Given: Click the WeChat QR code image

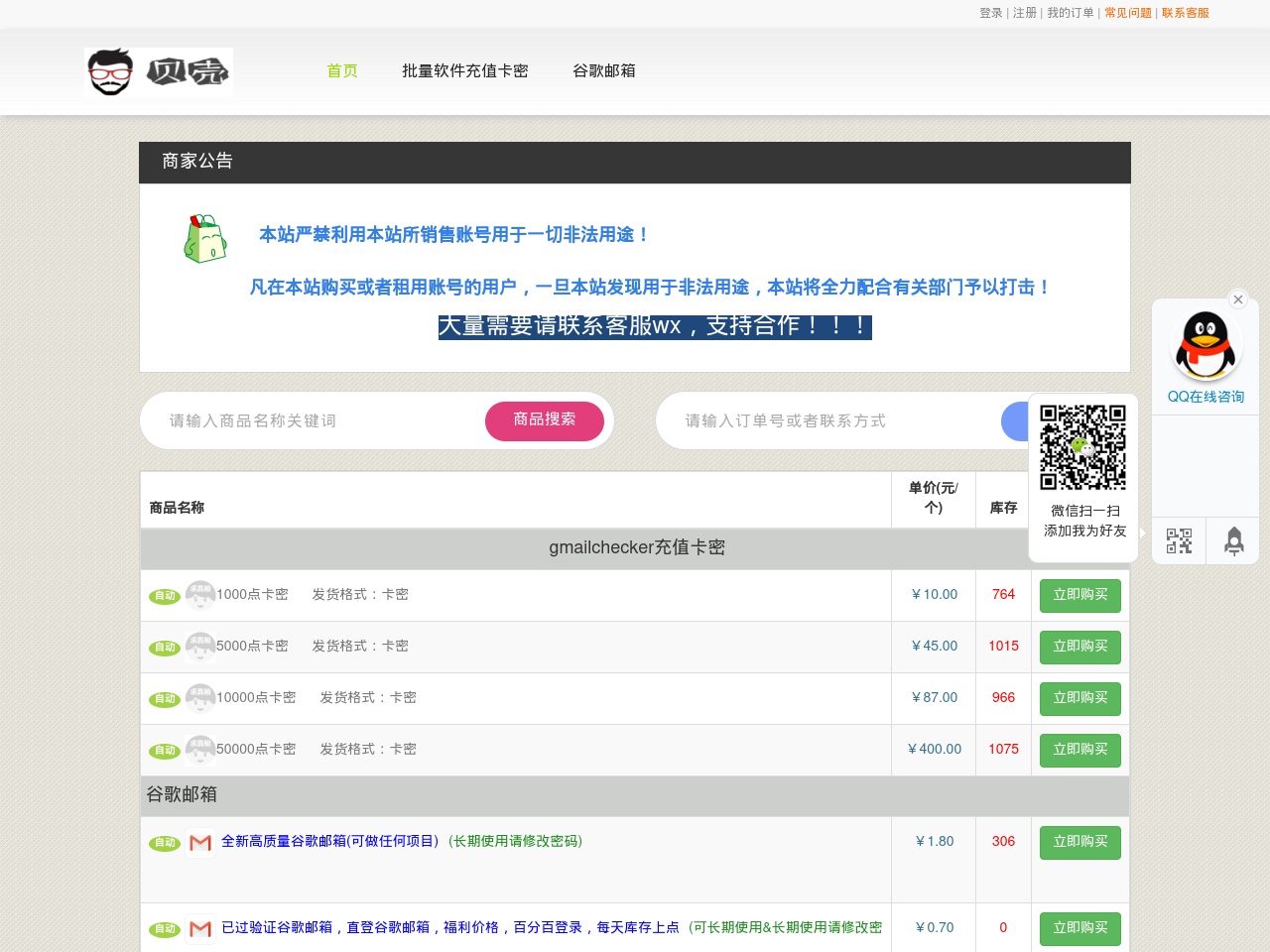Looking at the screenshot, I should click(1082, 447).
